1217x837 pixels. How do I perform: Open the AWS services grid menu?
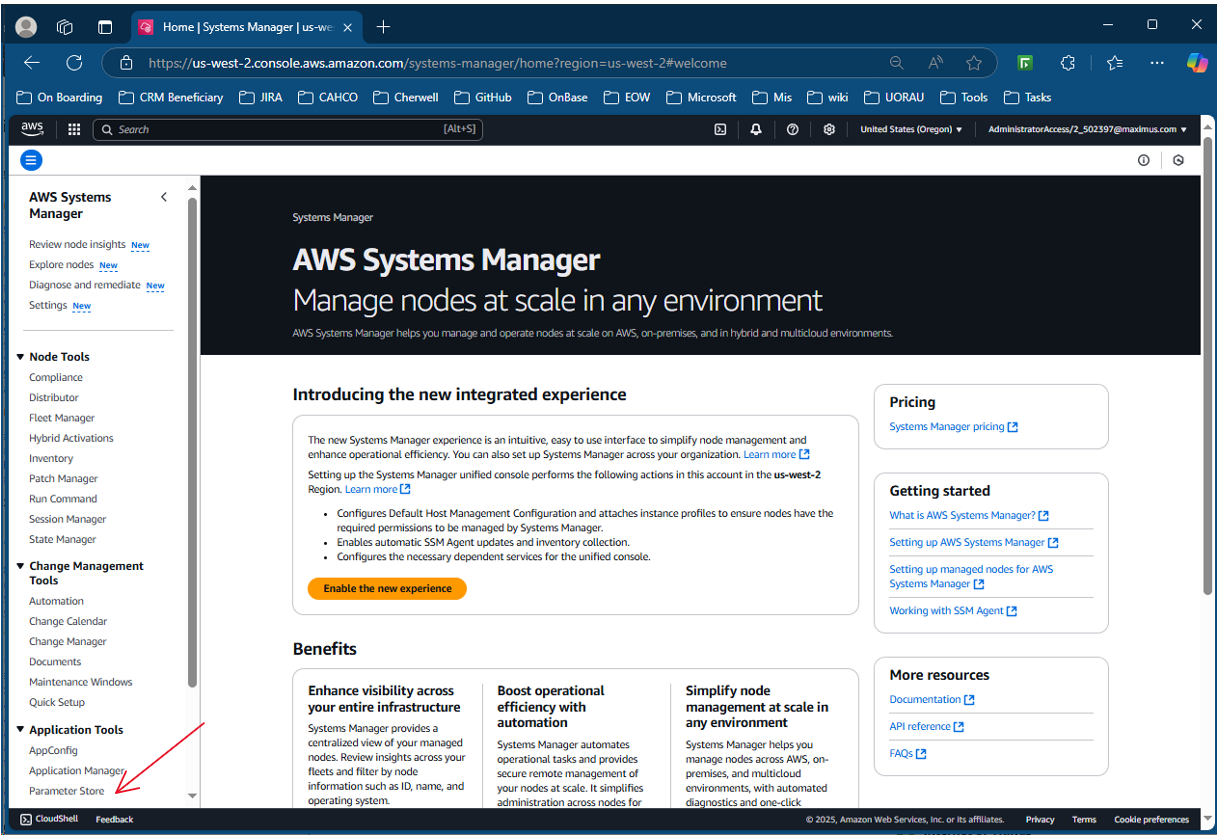coord(74,129)
